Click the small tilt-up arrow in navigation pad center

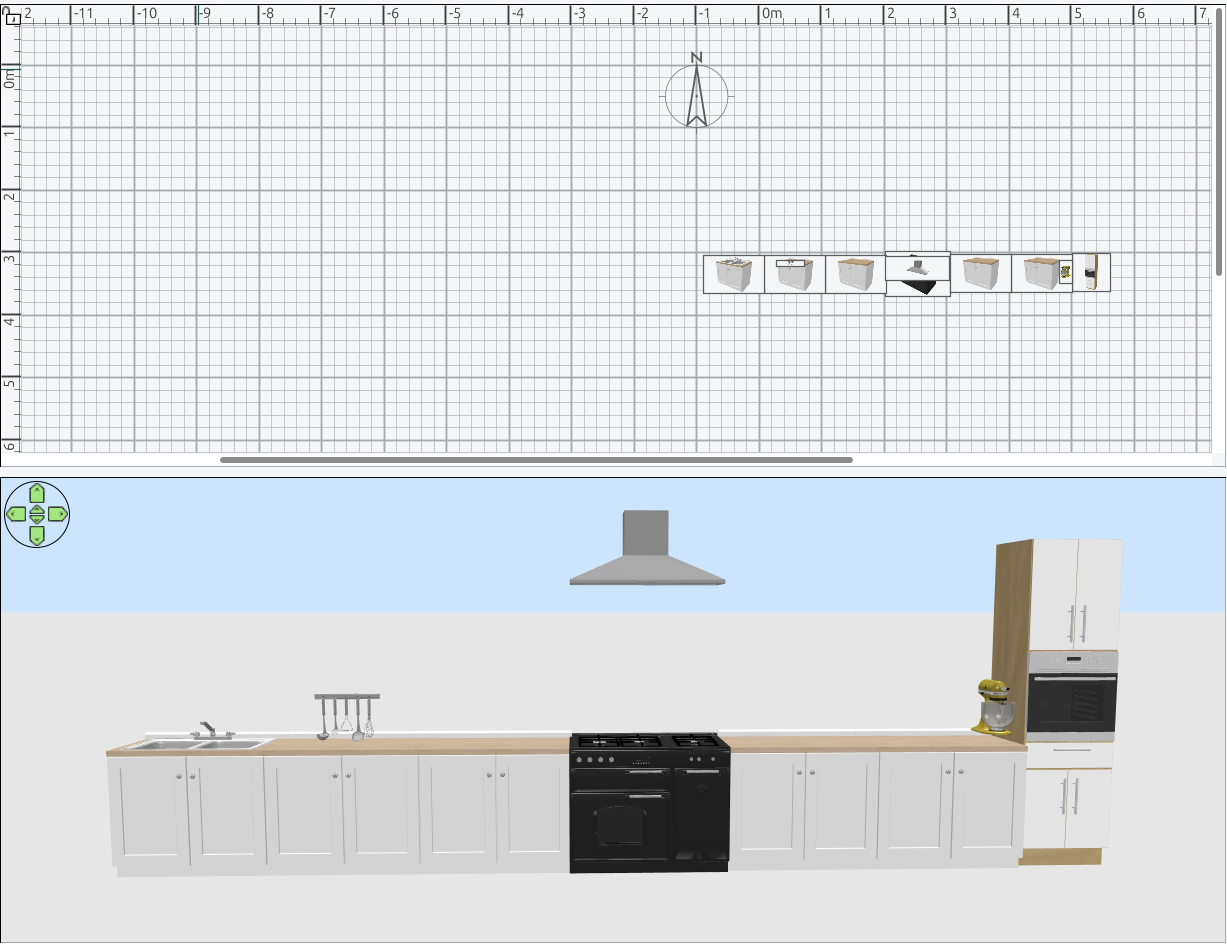37,509
